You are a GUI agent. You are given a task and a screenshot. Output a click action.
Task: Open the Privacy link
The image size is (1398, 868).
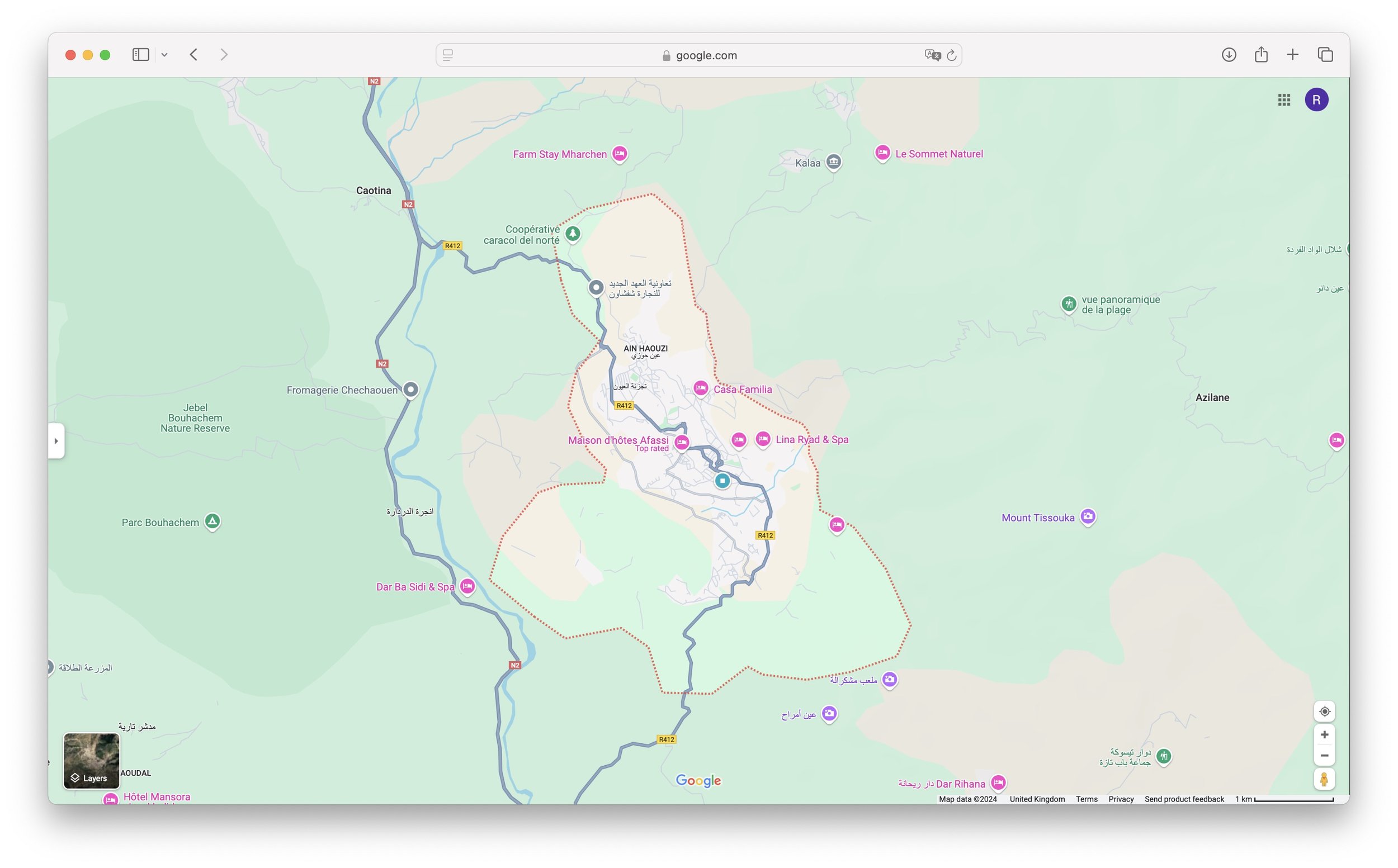[1121, 799]
